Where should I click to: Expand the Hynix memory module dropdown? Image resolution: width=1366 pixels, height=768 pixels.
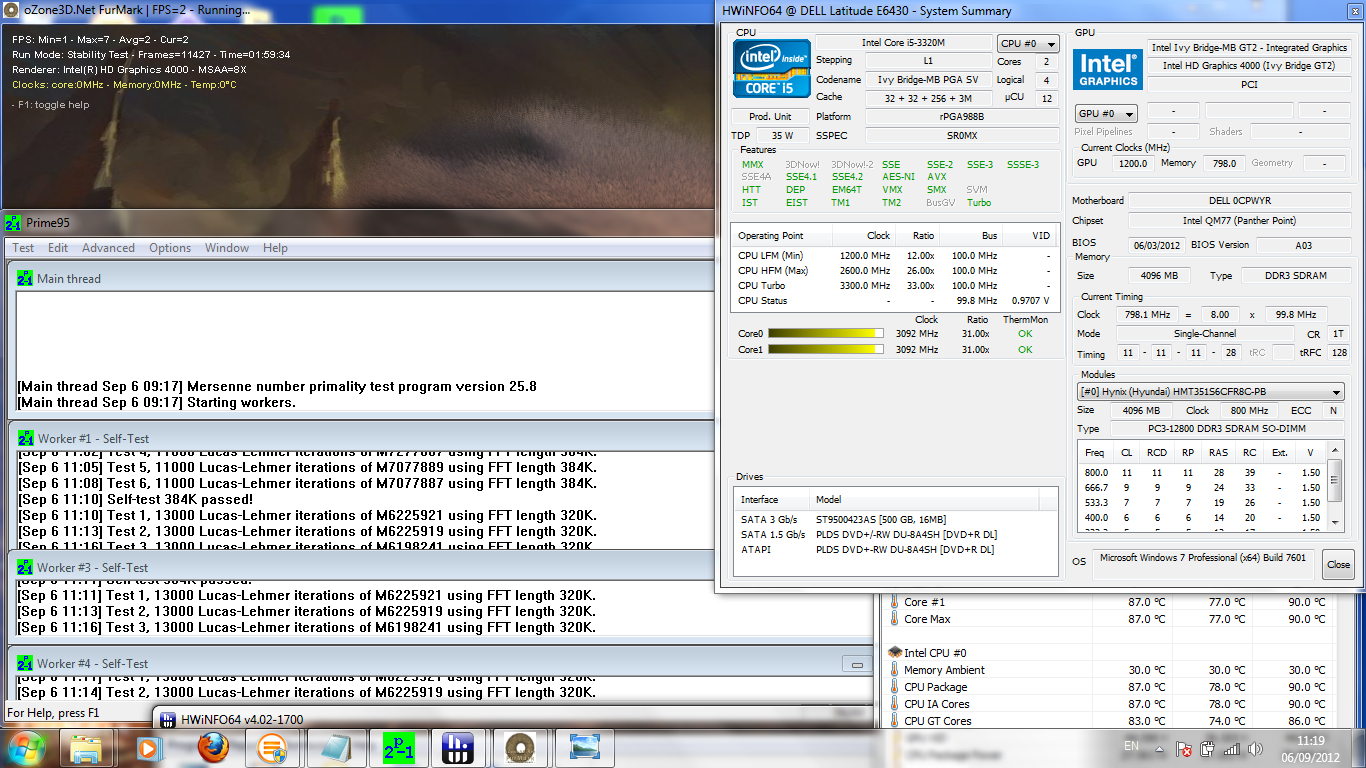point(1211,392)
